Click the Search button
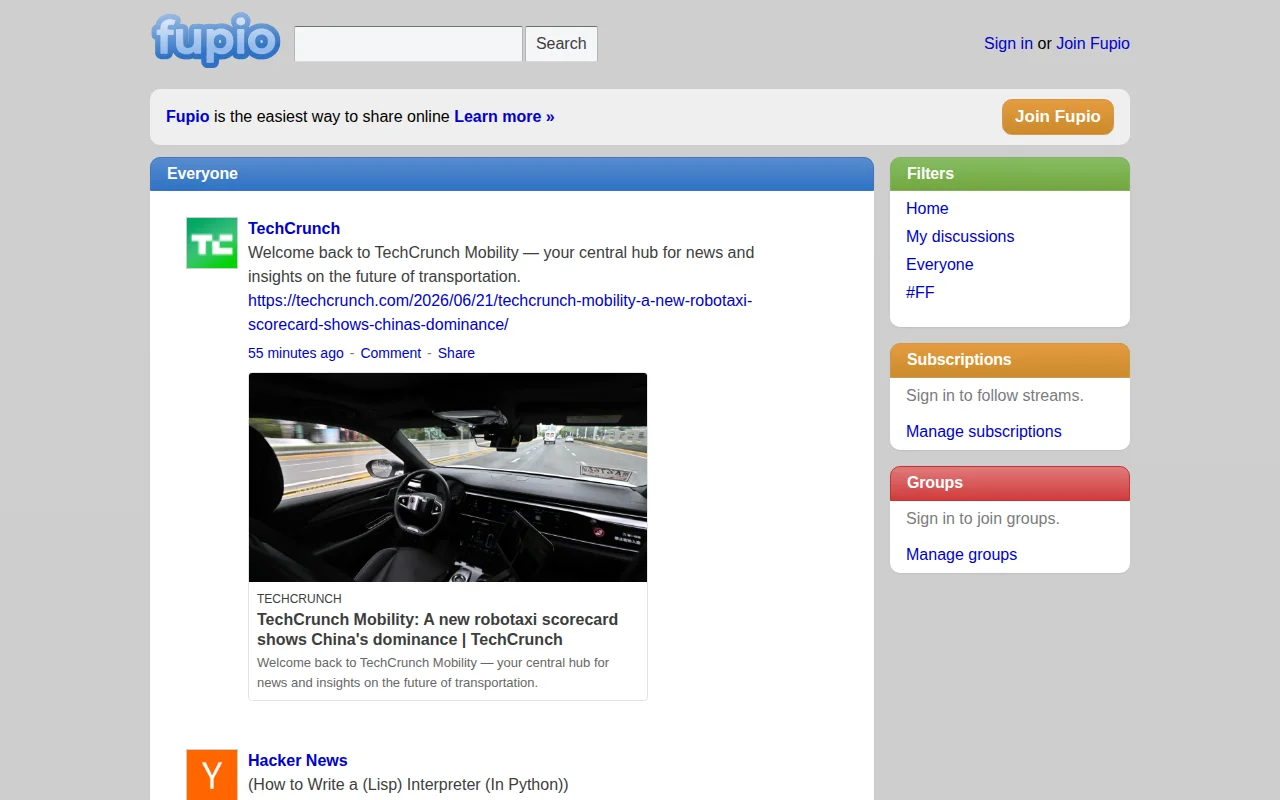1280x800 pixels. click(x=561, y=44)
